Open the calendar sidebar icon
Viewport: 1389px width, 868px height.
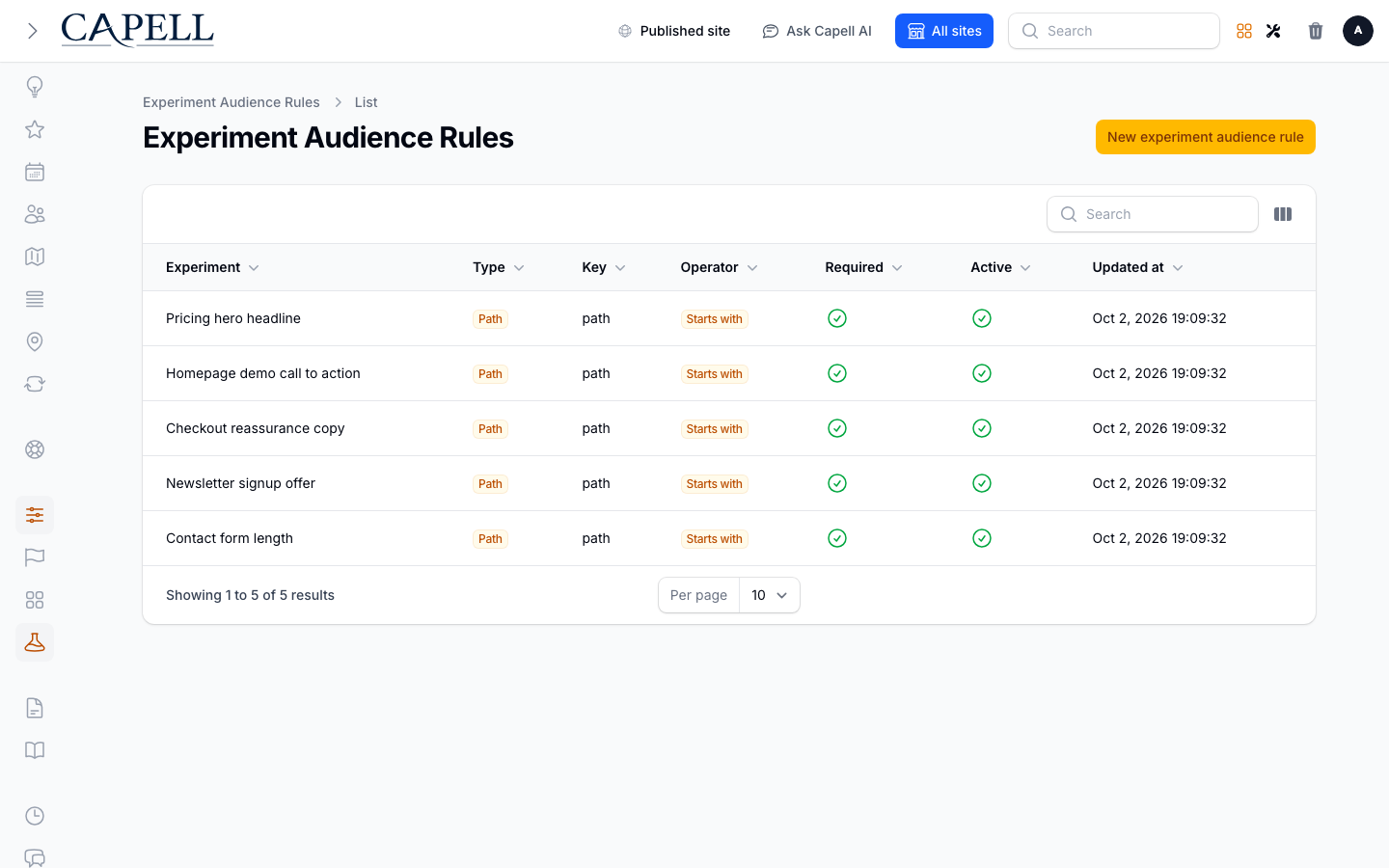pyautogui.click(x=35, y=172)
